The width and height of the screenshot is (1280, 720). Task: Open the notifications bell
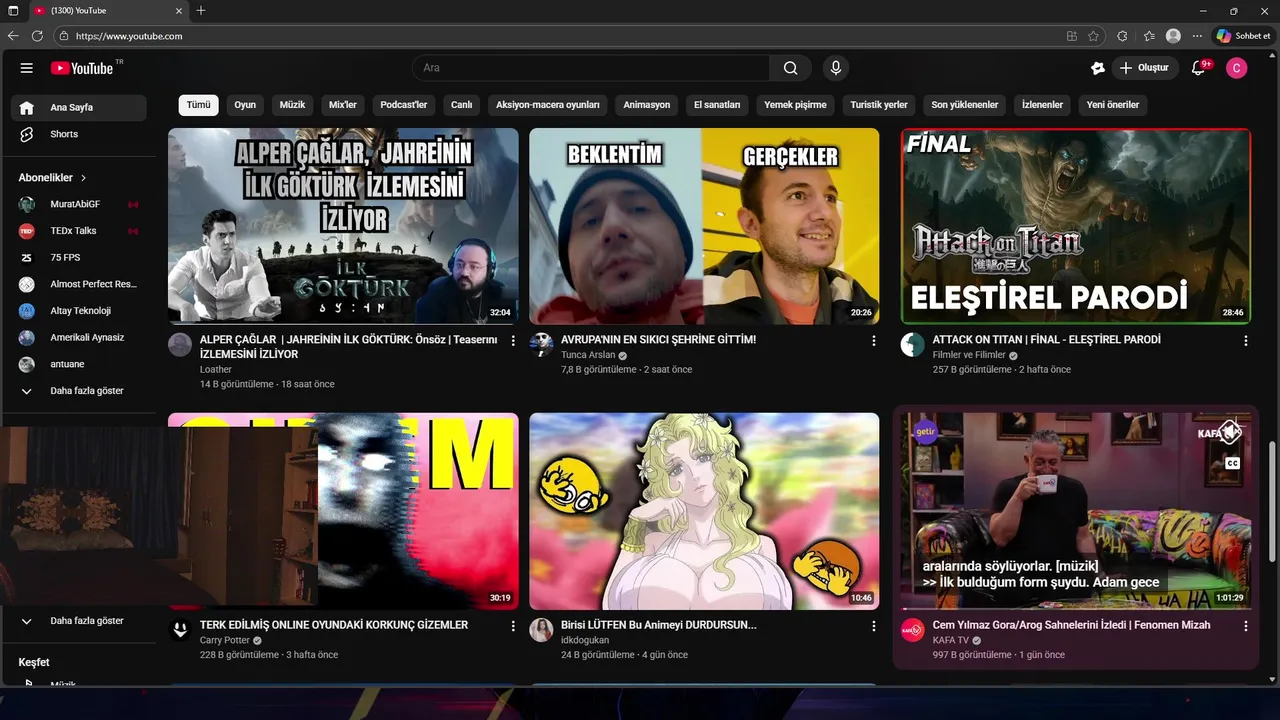1198,68
